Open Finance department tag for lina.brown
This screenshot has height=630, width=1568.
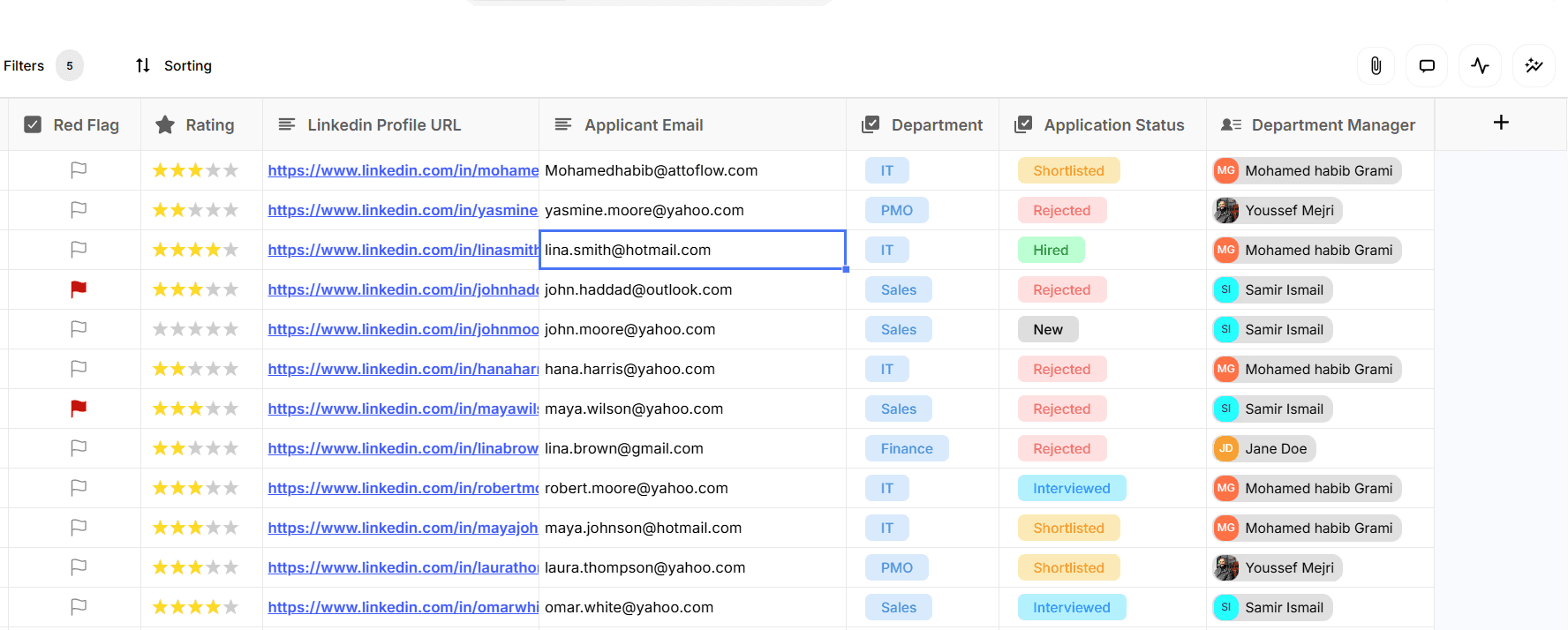coord(907,448)
